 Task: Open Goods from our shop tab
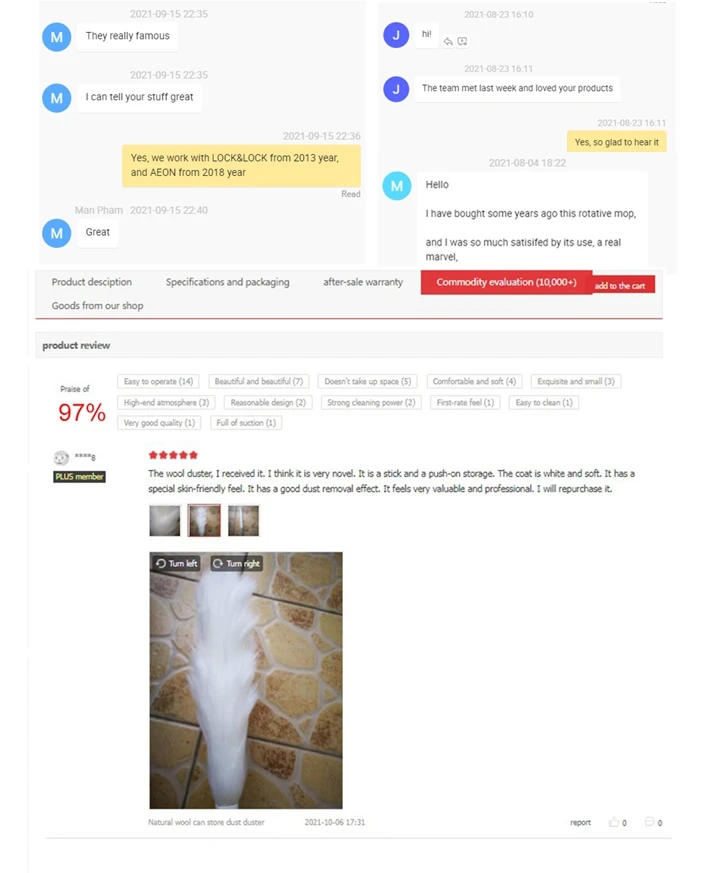point(97,306)
